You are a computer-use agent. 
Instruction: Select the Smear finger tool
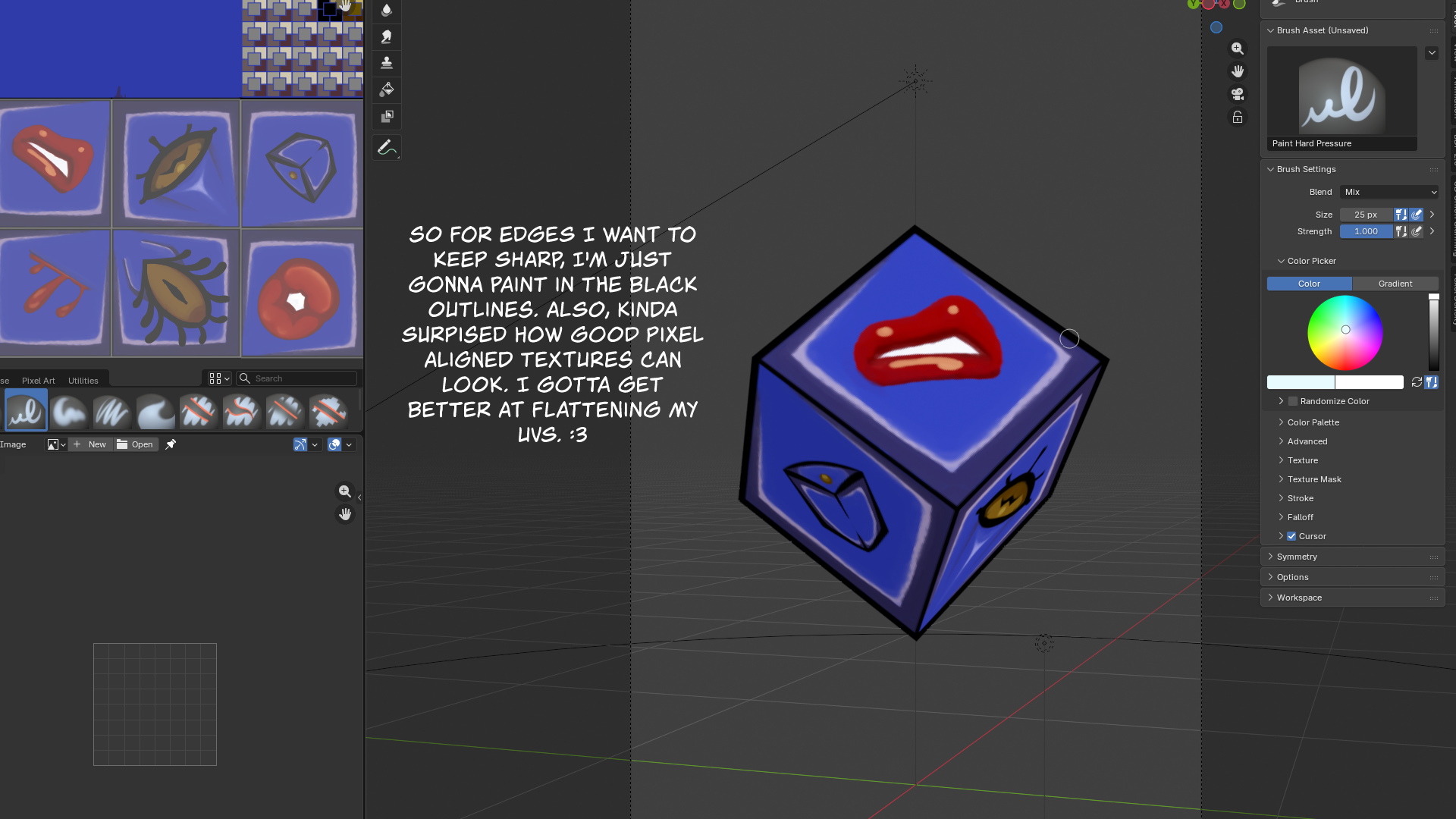coord(387,36)
